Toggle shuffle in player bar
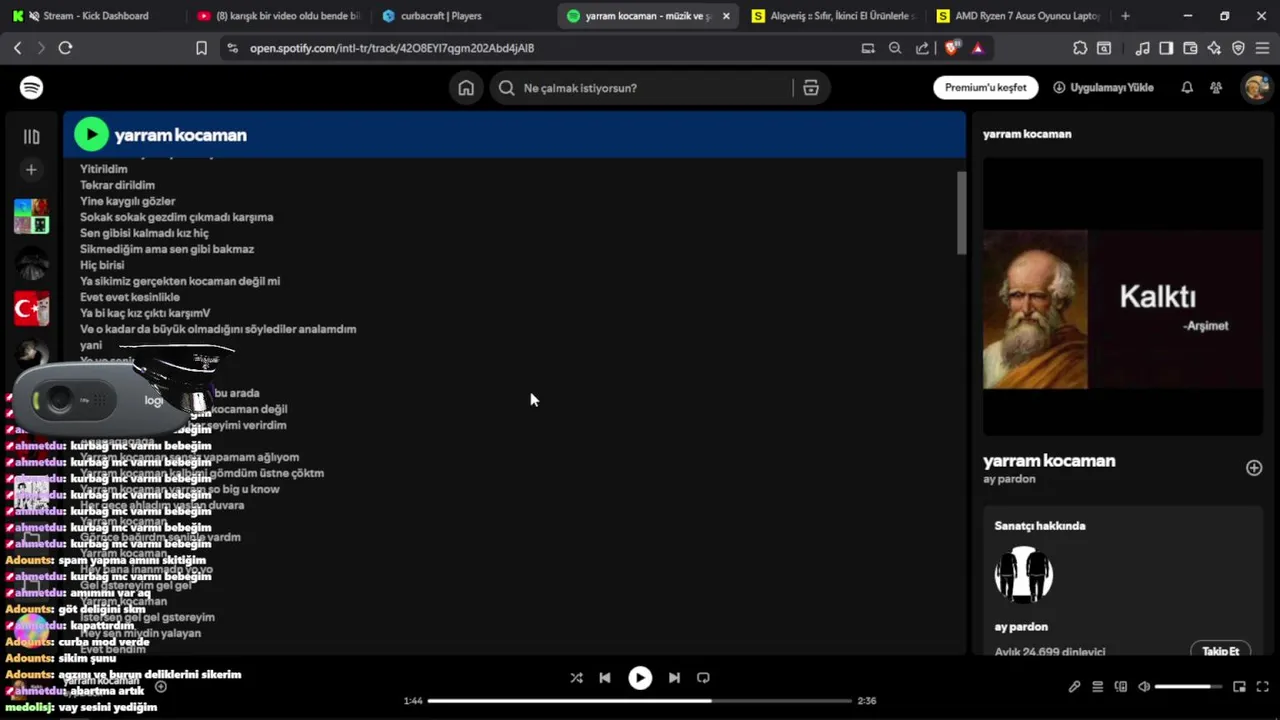The image size is (1280, 720). [x=576, y=677]
